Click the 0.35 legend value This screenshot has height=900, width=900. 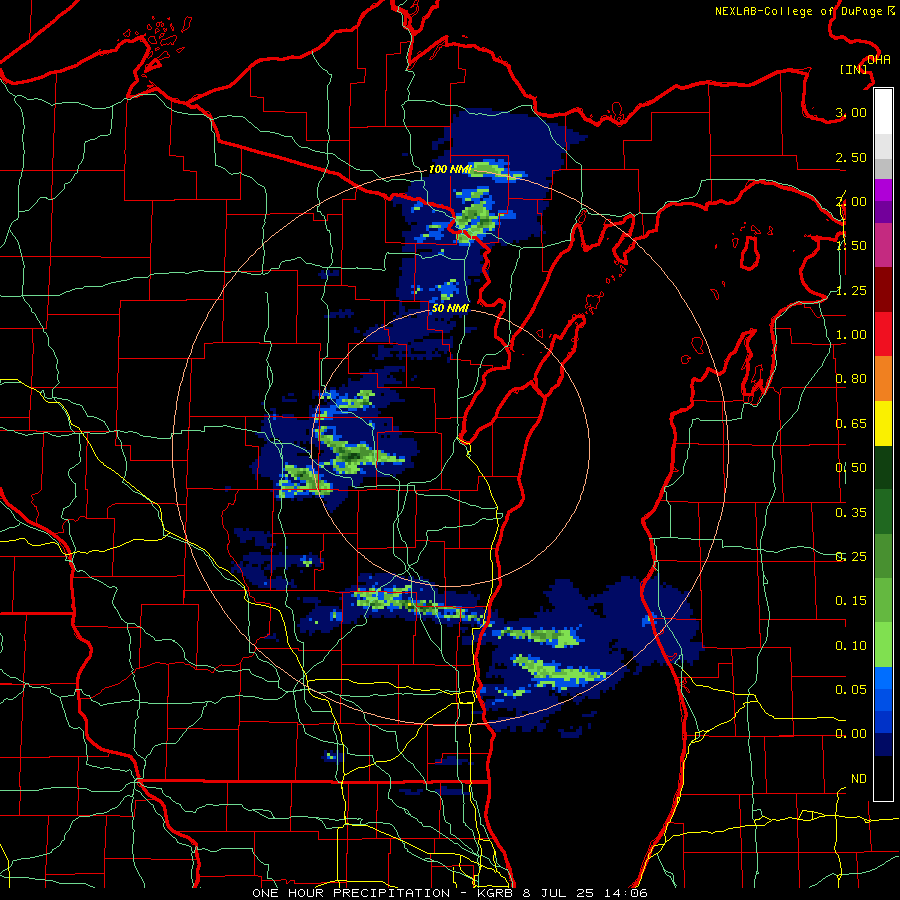coord(851,513)
